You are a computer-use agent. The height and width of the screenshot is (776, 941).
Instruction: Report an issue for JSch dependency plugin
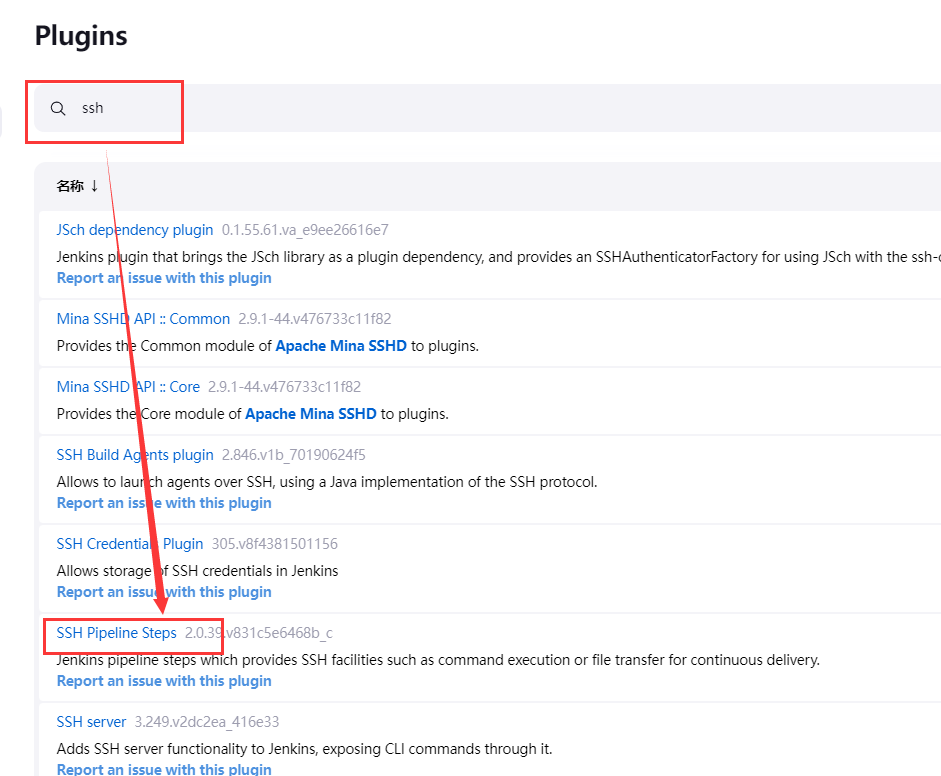coord(164,278)
